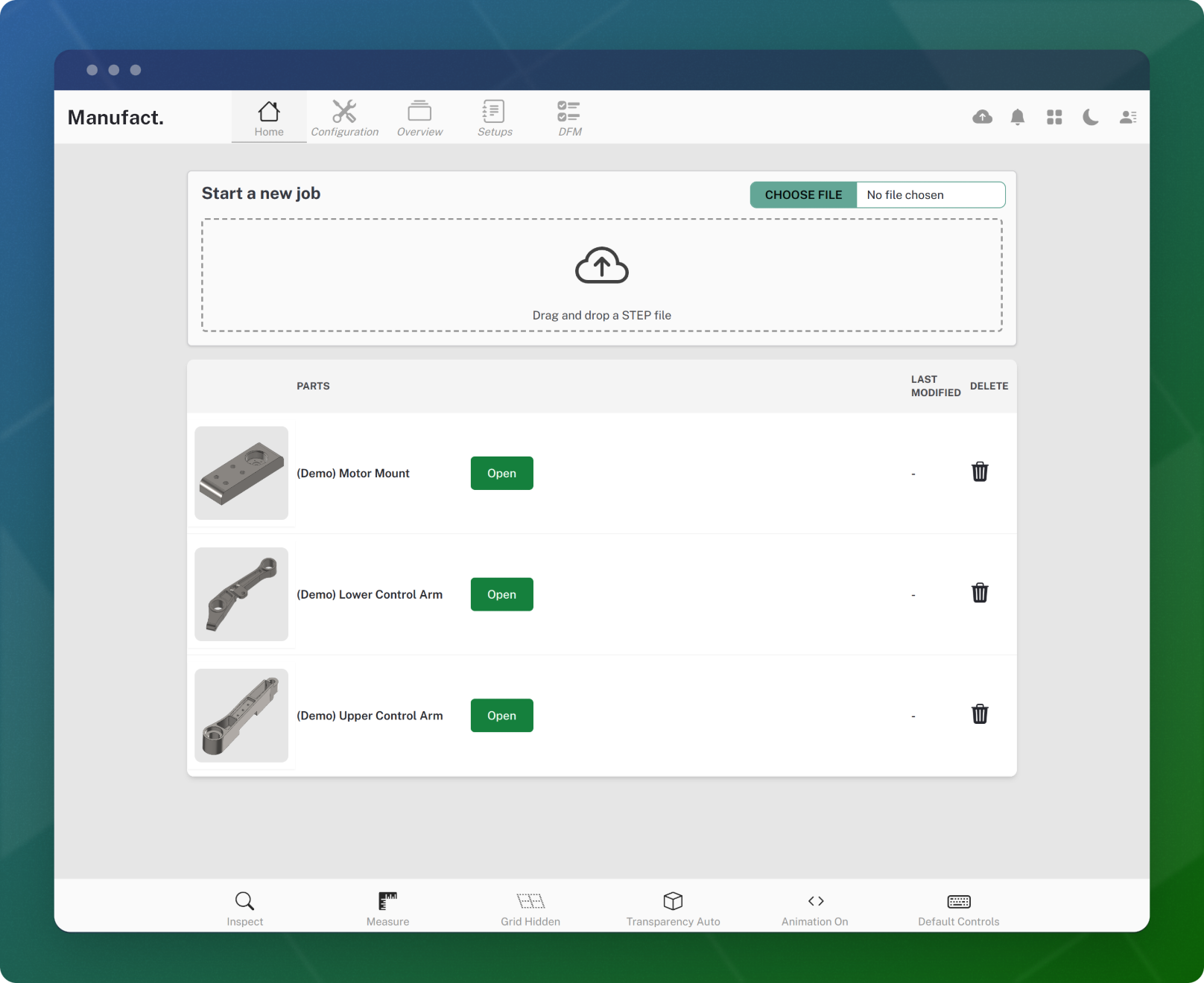Toggle the Grid Hidden control
1204x983 pixels.
[x=530, y=909]
